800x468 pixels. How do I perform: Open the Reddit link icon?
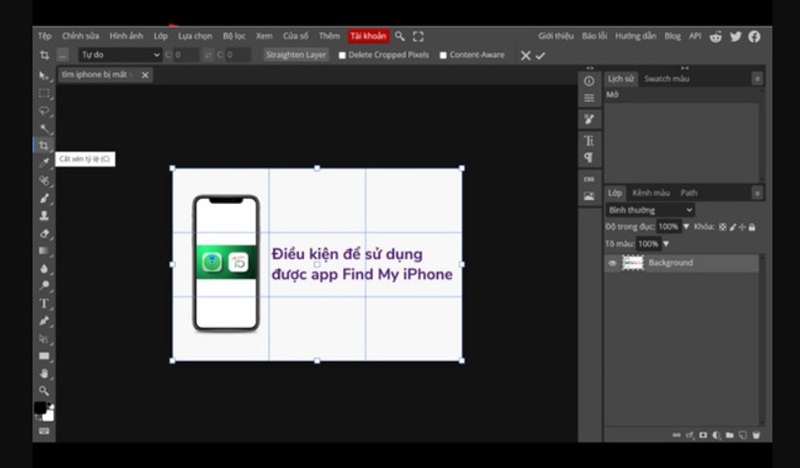pos(716,36)
